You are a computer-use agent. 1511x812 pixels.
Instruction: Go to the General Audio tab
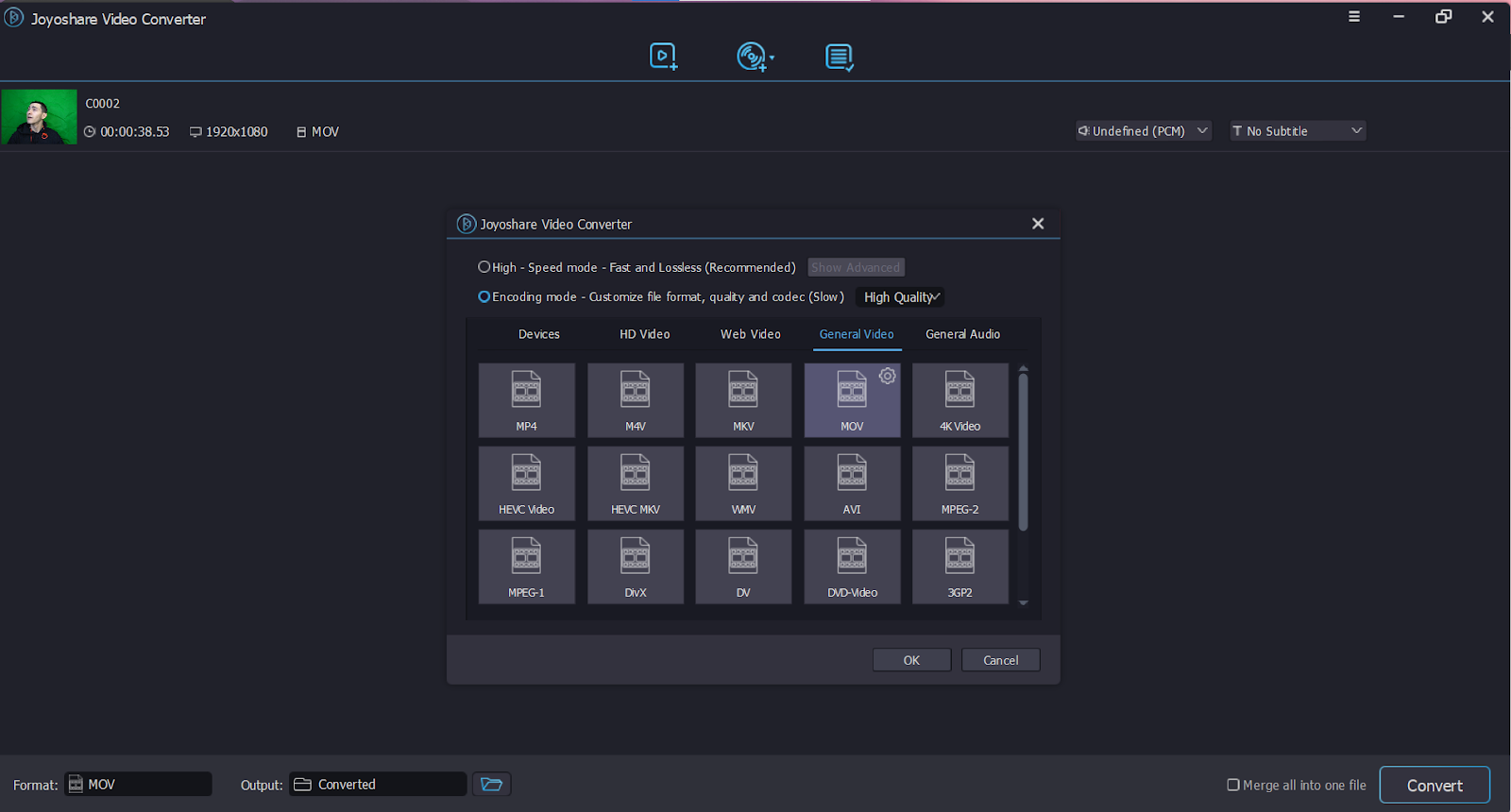pyautogui.click(x=962, y=334)
